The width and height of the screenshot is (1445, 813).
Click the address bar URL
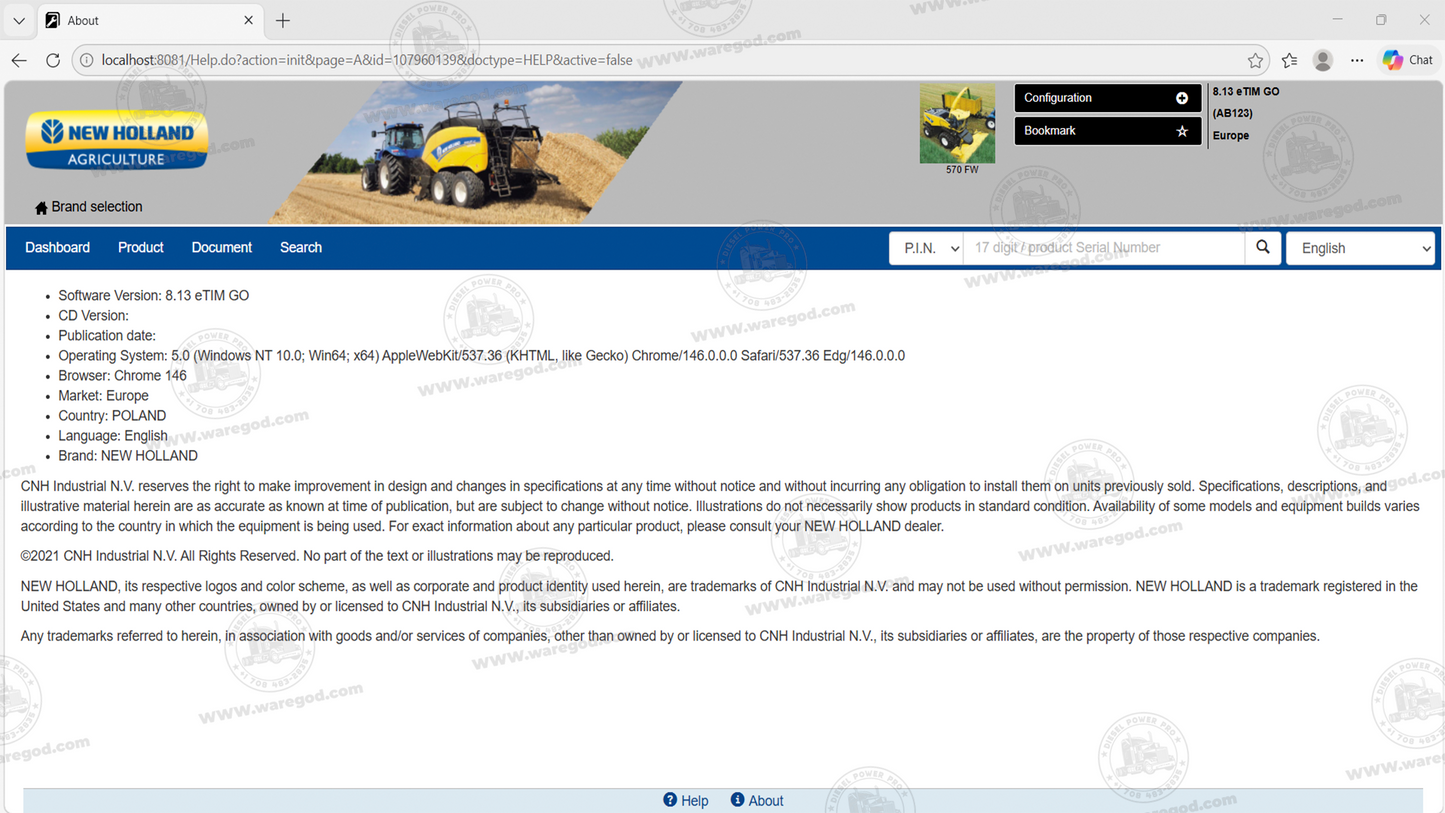click(x=367, y=60)
